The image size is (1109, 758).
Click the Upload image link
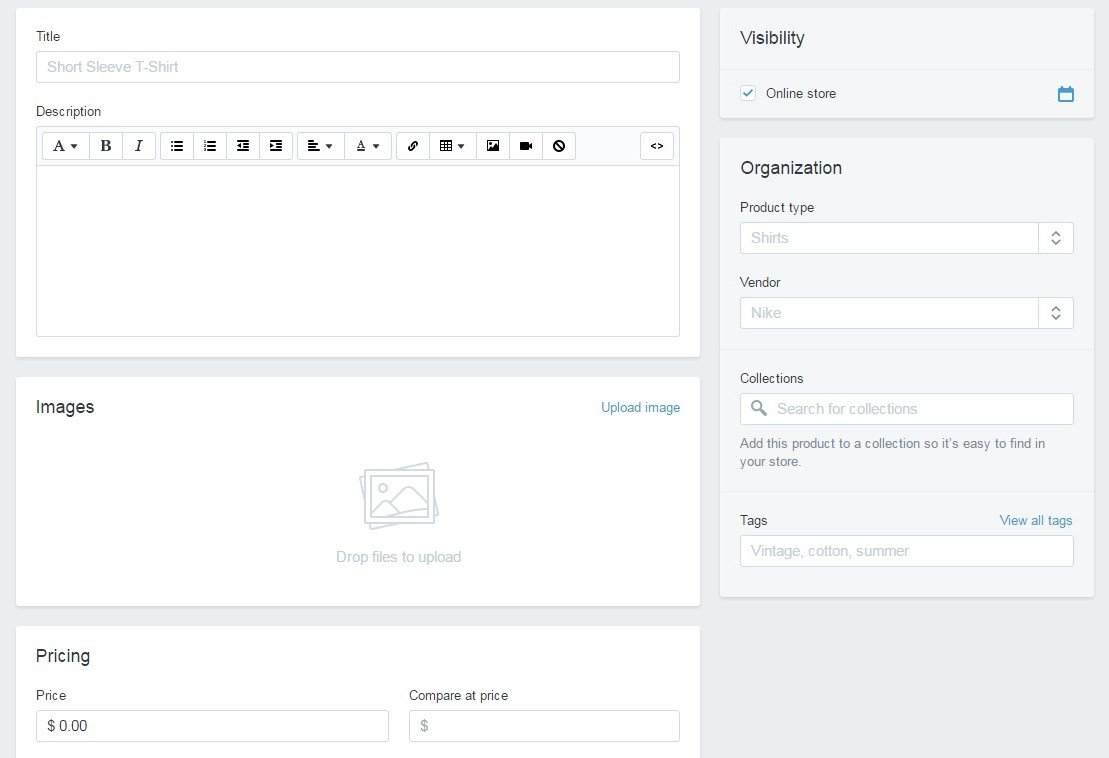pos(641,407)
